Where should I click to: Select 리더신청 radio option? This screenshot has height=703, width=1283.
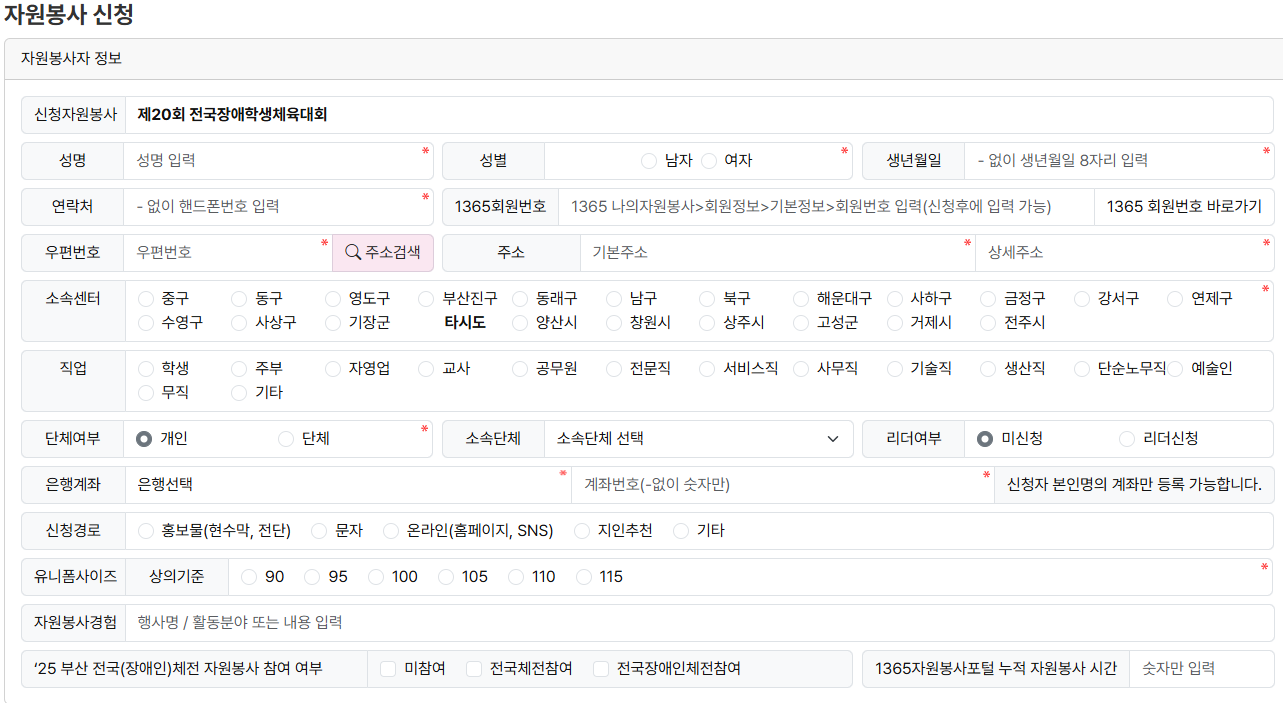pos(1127,439)
